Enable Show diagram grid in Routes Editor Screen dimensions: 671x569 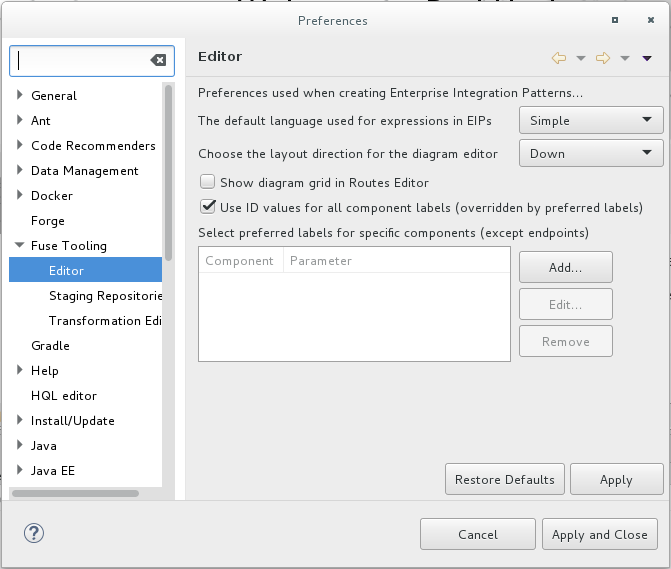coord(208,182)
